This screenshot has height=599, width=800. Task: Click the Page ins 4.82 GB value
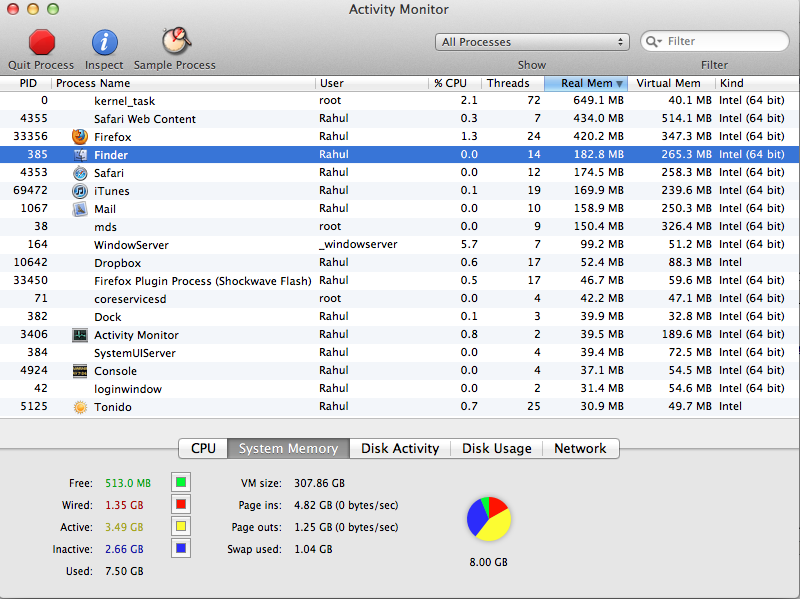(x=346, y=505)
